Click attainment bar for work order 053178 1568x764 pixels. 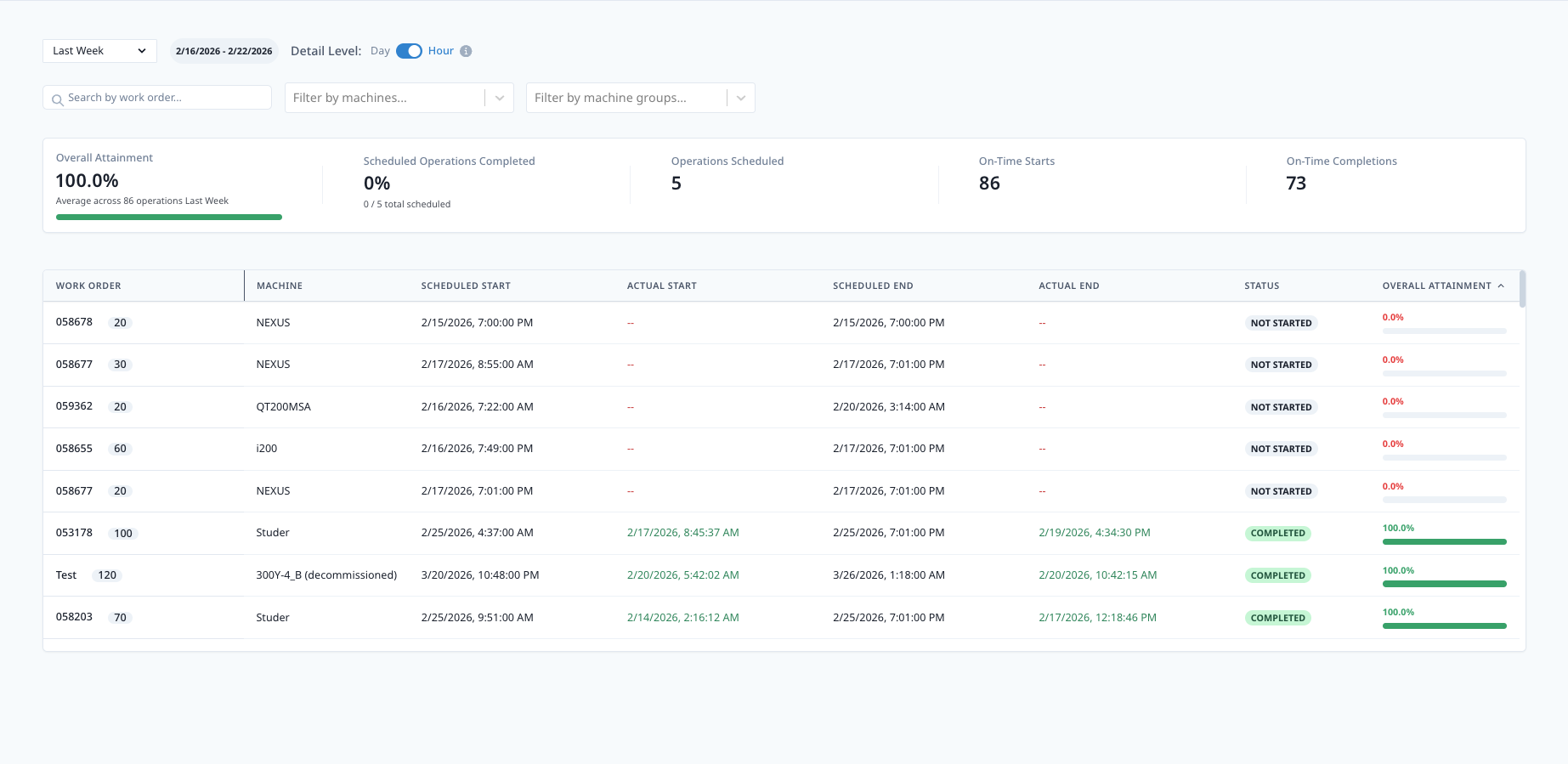[1444, 542]
